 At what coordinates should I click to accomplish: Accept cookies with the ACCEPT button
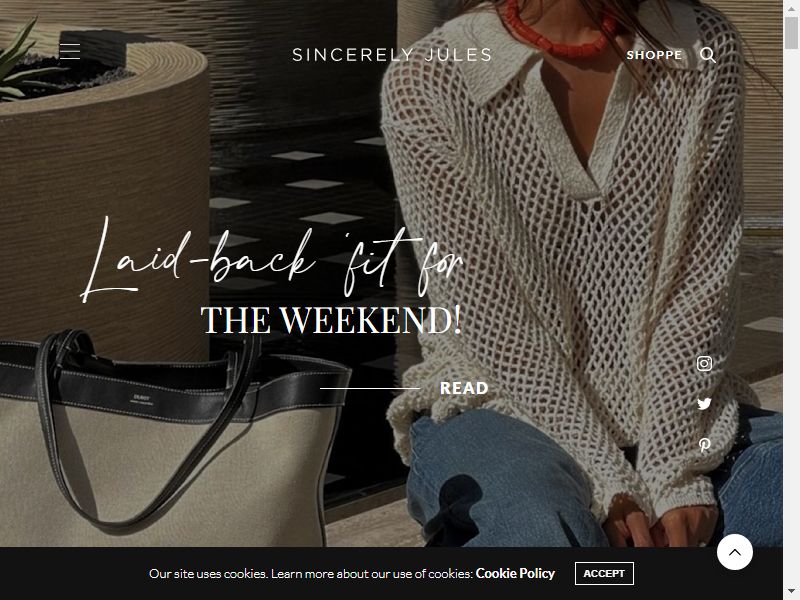coord(604,573)
